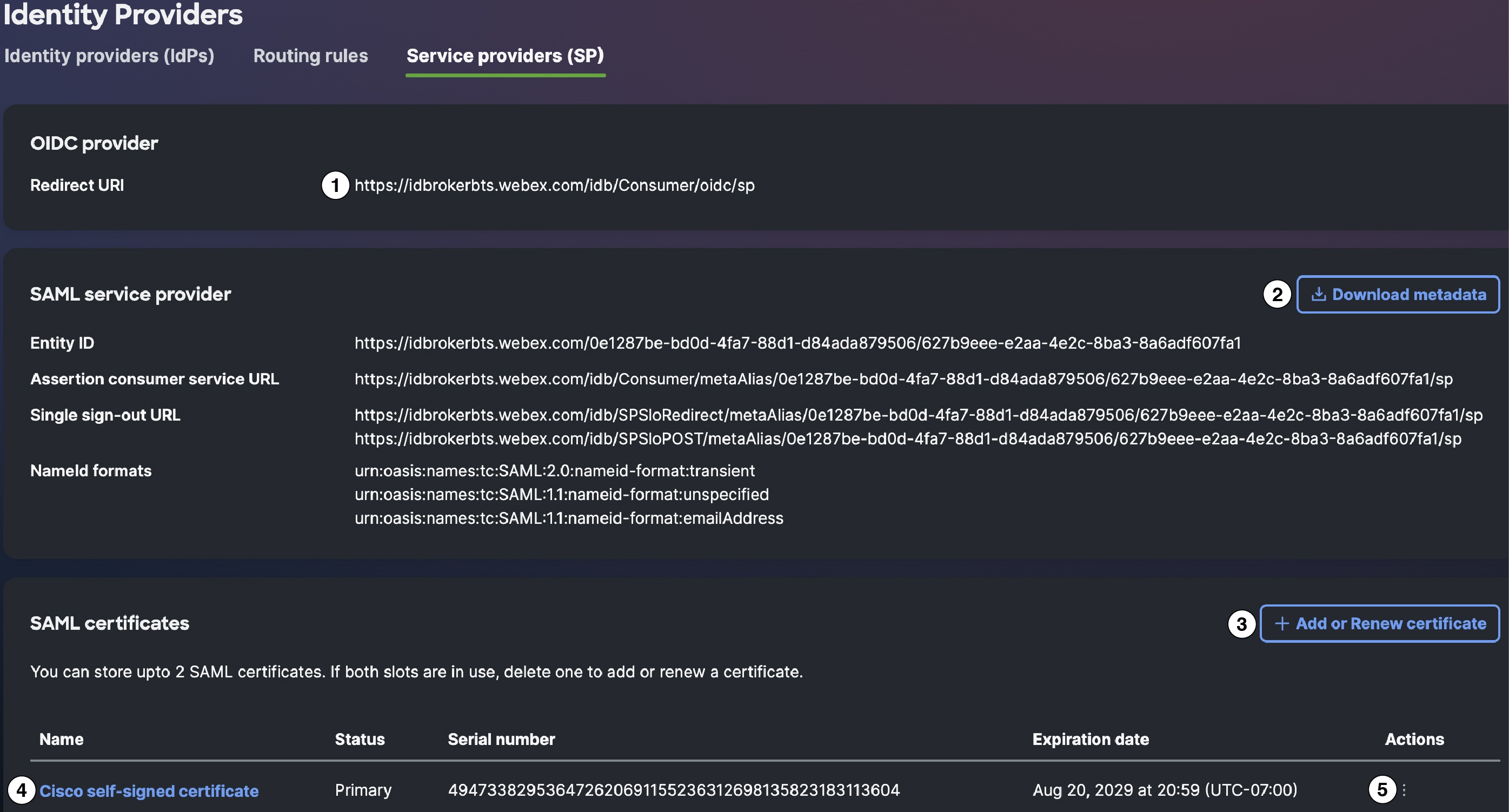Open the Cisco self-signed certificate link
This screenshot has height=812, width=1509.
pos(149,791)
